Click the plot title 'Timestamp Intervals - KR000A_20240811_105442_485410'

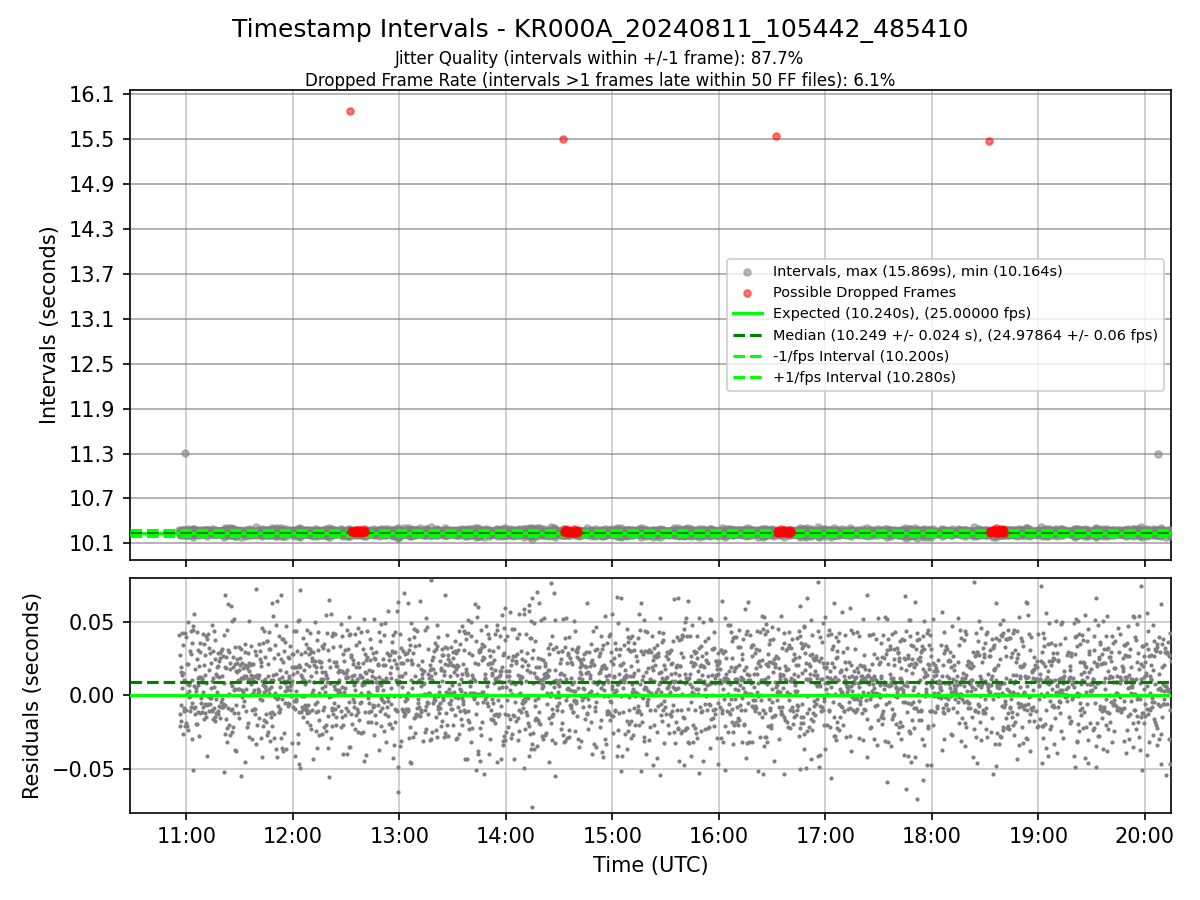pyautogui.click(x=600, y=29)
